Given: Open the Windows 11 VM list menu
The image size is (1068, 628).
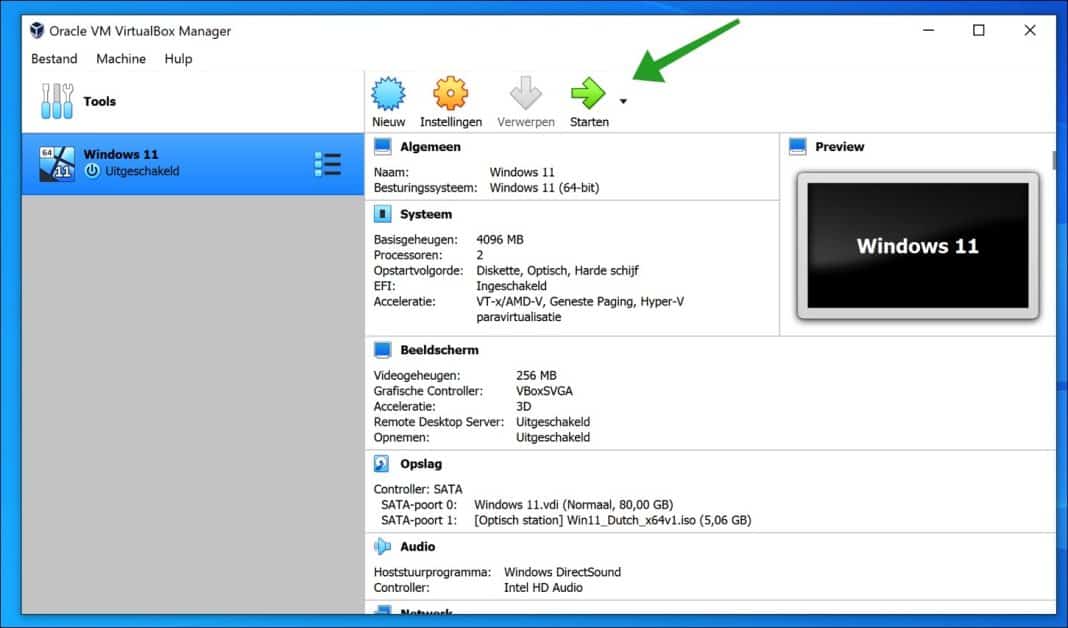Looking at the screenshot, I should coord(328,163).
